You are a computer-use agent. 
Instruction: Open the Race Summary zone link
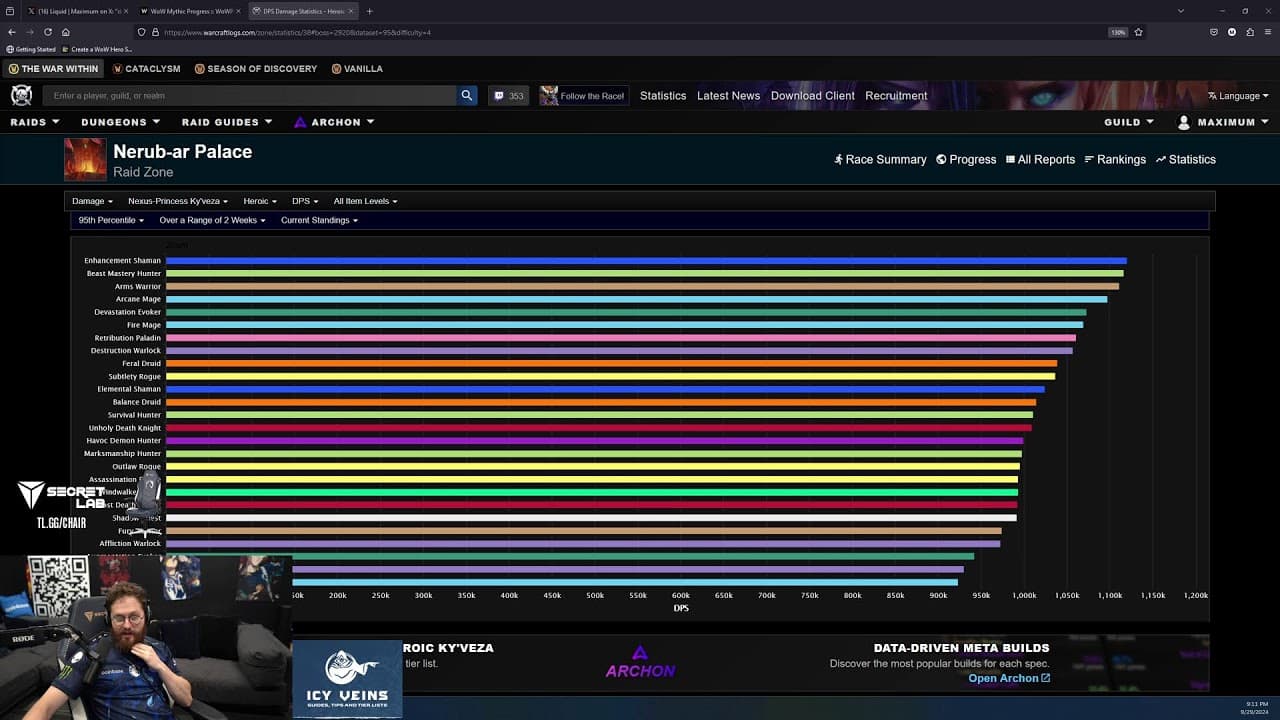click(880, 160)
